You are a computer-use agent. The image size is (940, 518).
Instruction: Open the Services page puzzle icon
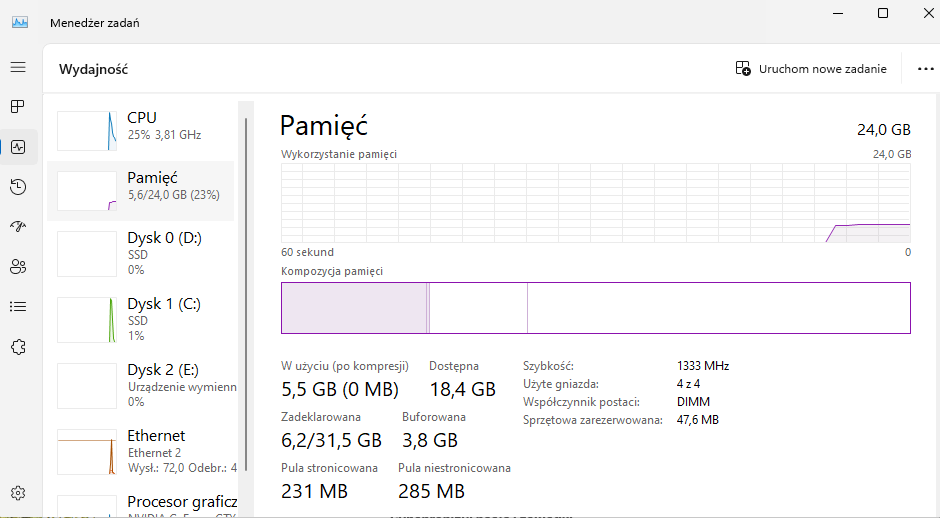click(18, 347)
